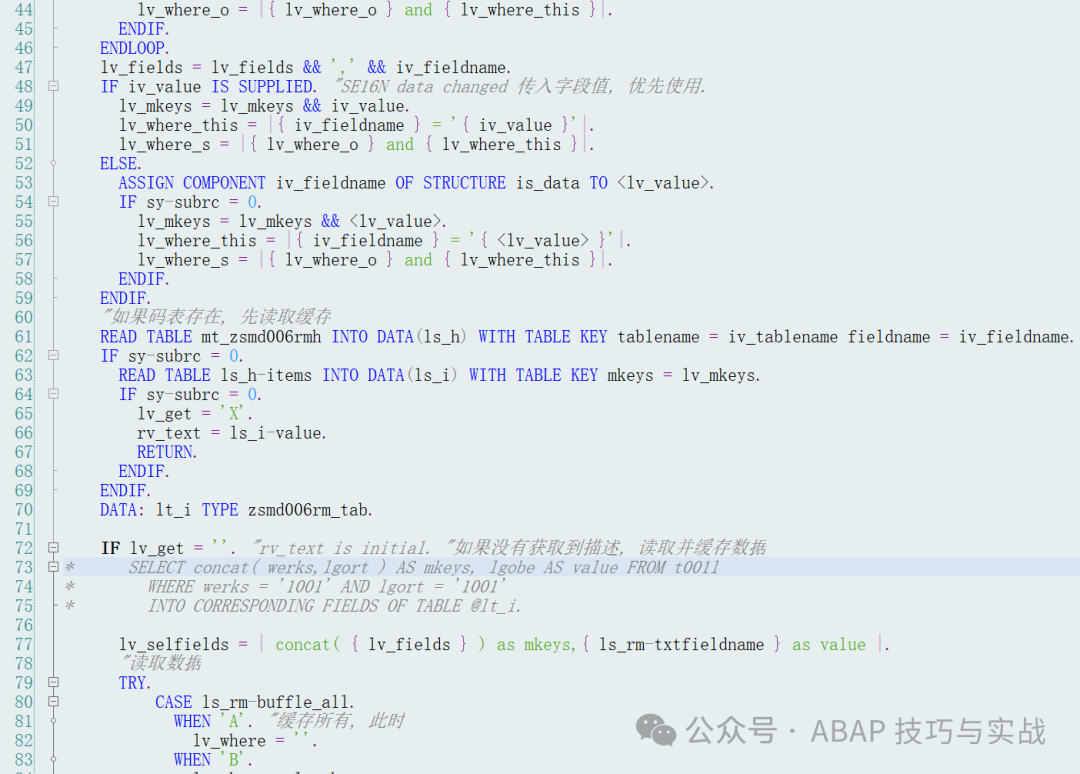Click 'rv_text = ls_i-value' line
The height and width of the screenshot is (774, 1080).
[231, 433]
